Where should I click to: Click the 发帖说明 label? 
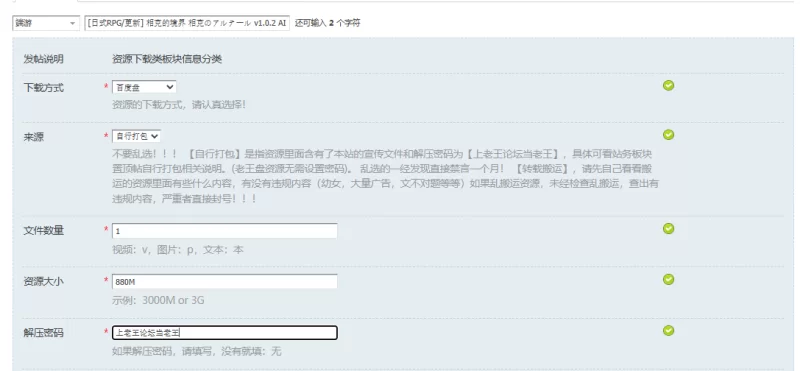tap(43, 59)
